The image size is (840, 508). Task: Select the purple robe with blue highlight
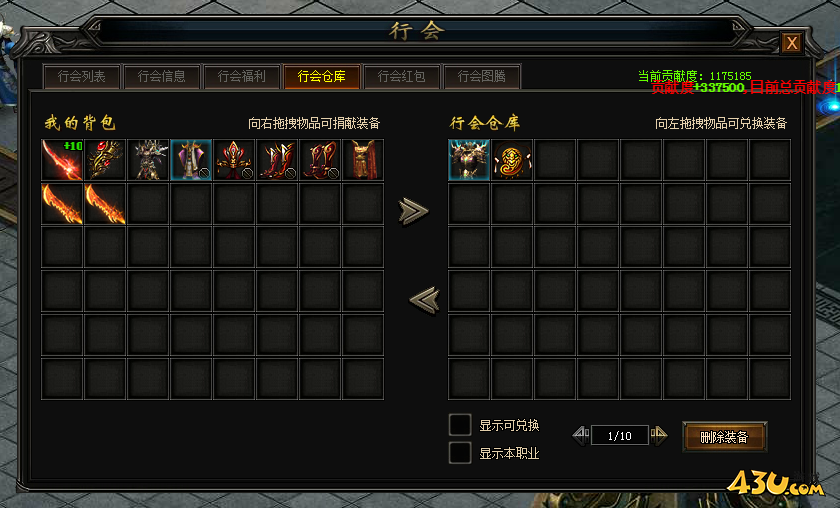(x=191, y=160)
